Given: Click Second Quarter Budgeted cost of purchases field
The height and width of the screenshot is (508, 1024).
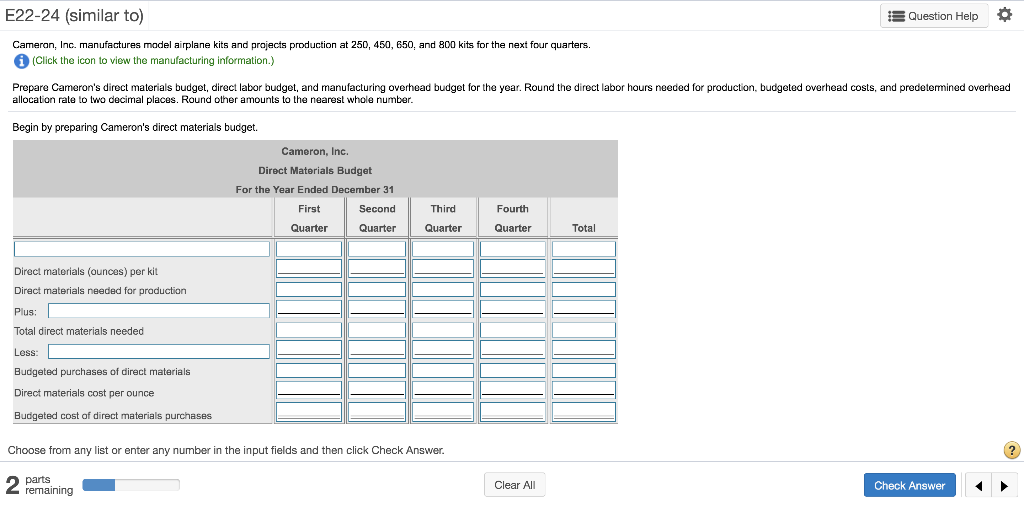Looking at the screenshot, I should tap(377, 412).
